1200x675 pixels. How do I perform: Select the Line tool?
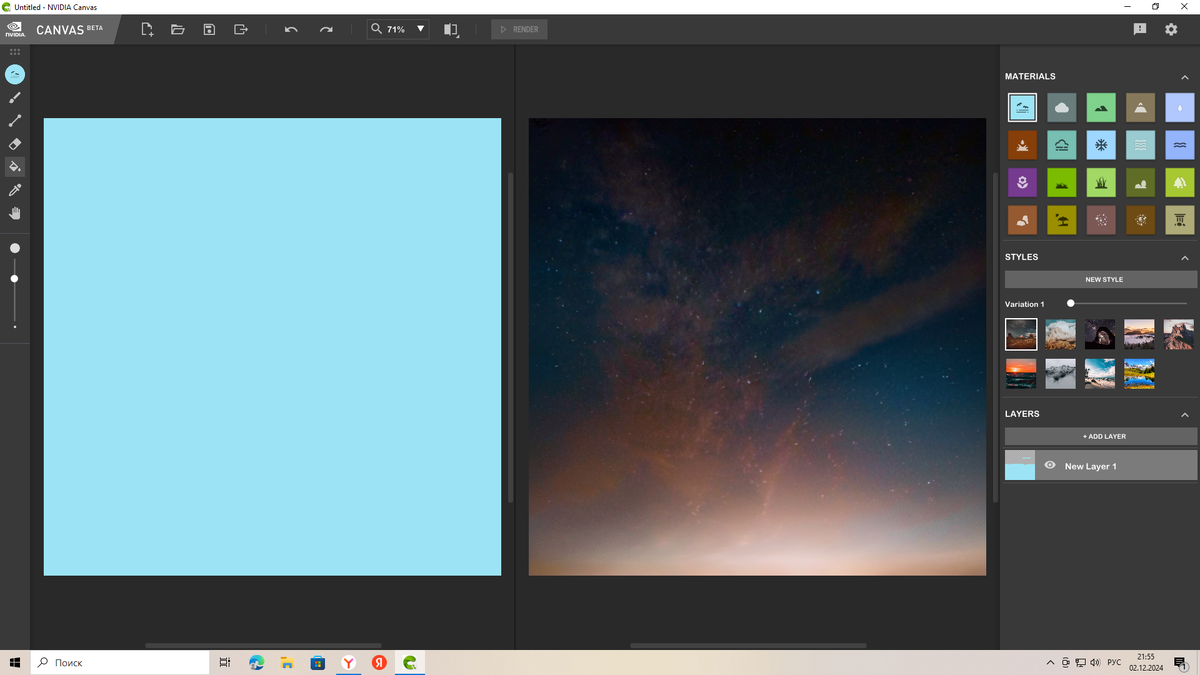coord(15,121)
